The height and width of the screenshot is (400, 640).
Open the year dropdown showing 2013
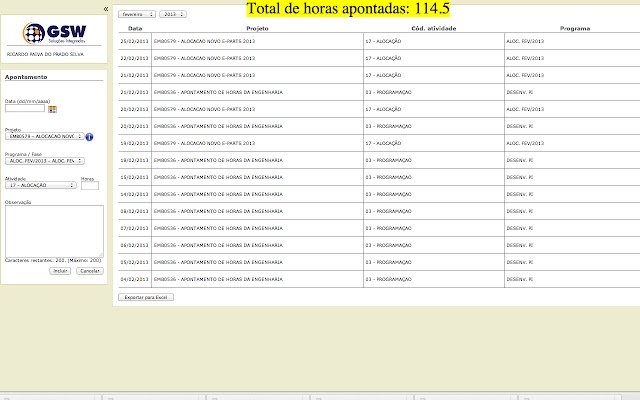(x=173, y=14)
